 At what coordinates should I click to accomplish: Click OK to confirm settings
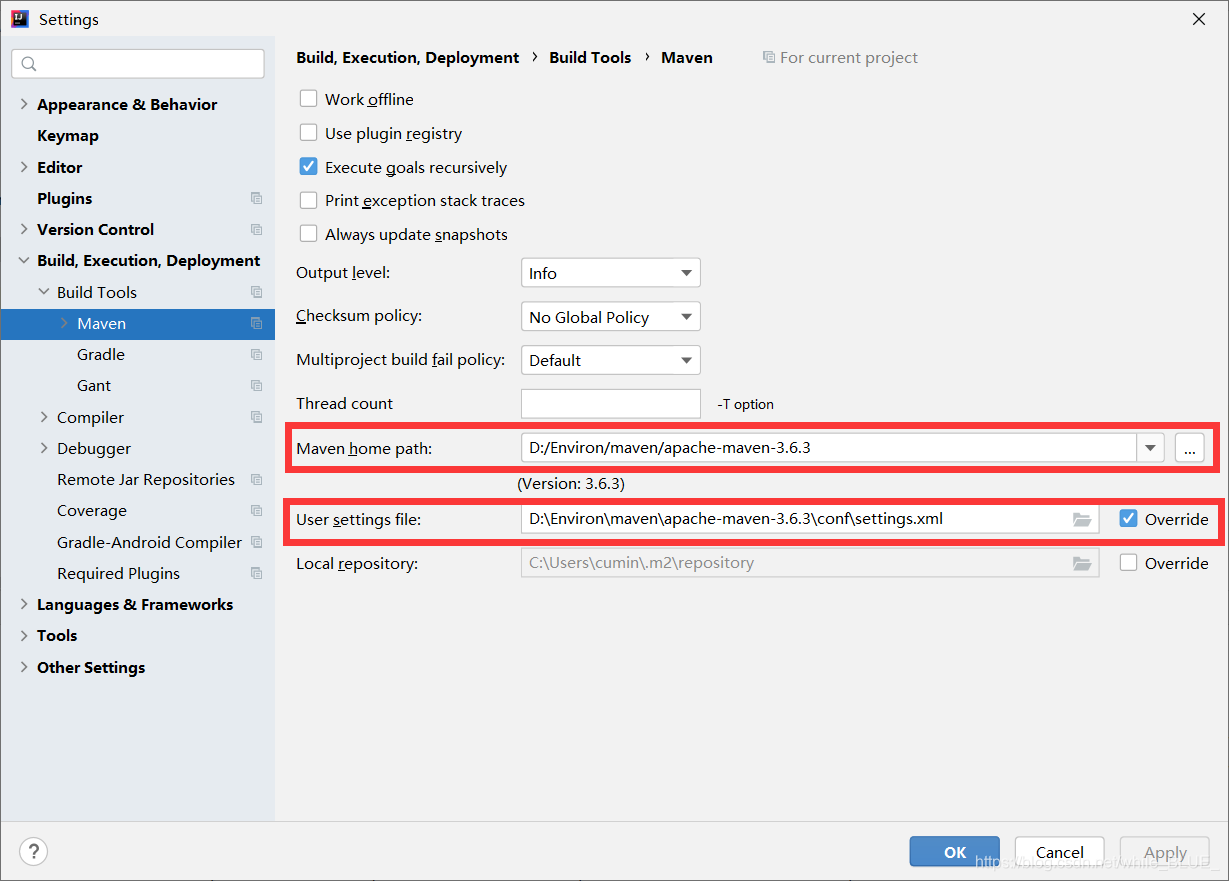click(x=955, y=852)
